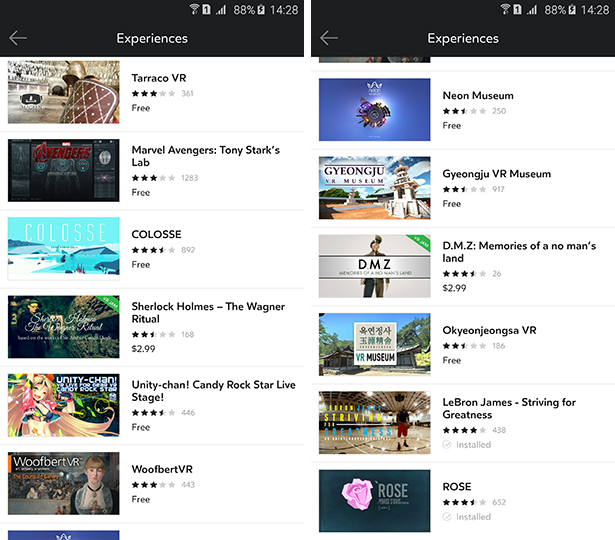Tap the Free label under Neon Museum
Viewport: 615px width, 540px height.
tap(451, 125)
